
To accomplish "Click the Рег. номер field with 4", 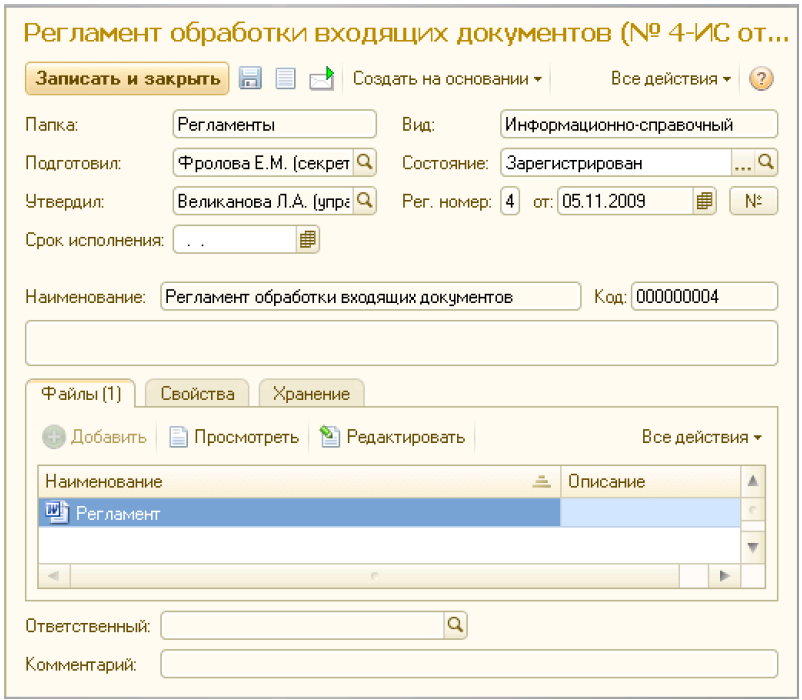I will 510,201.
